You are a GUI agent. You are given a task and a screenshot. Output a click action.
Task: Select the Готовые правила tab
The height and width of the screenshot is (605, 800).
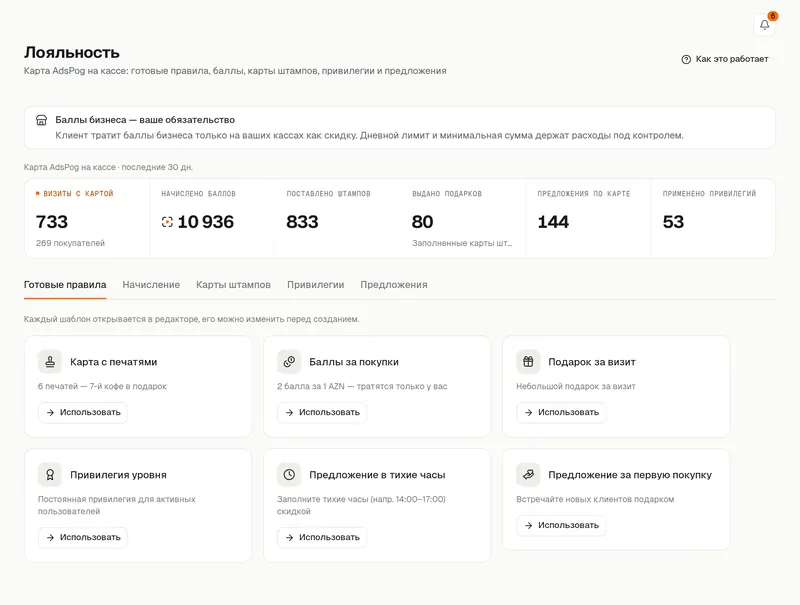(65, 285)
